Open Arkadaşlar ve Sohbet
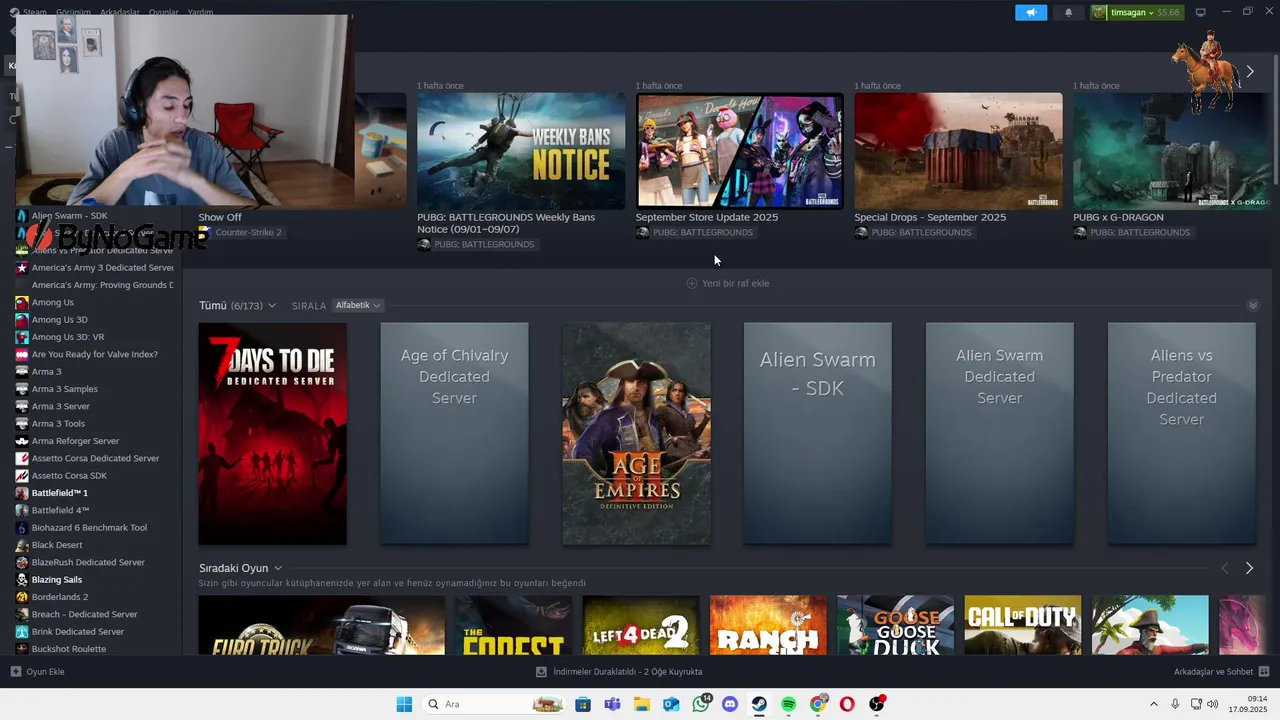1280x720 pixels. coord(1222,672)
